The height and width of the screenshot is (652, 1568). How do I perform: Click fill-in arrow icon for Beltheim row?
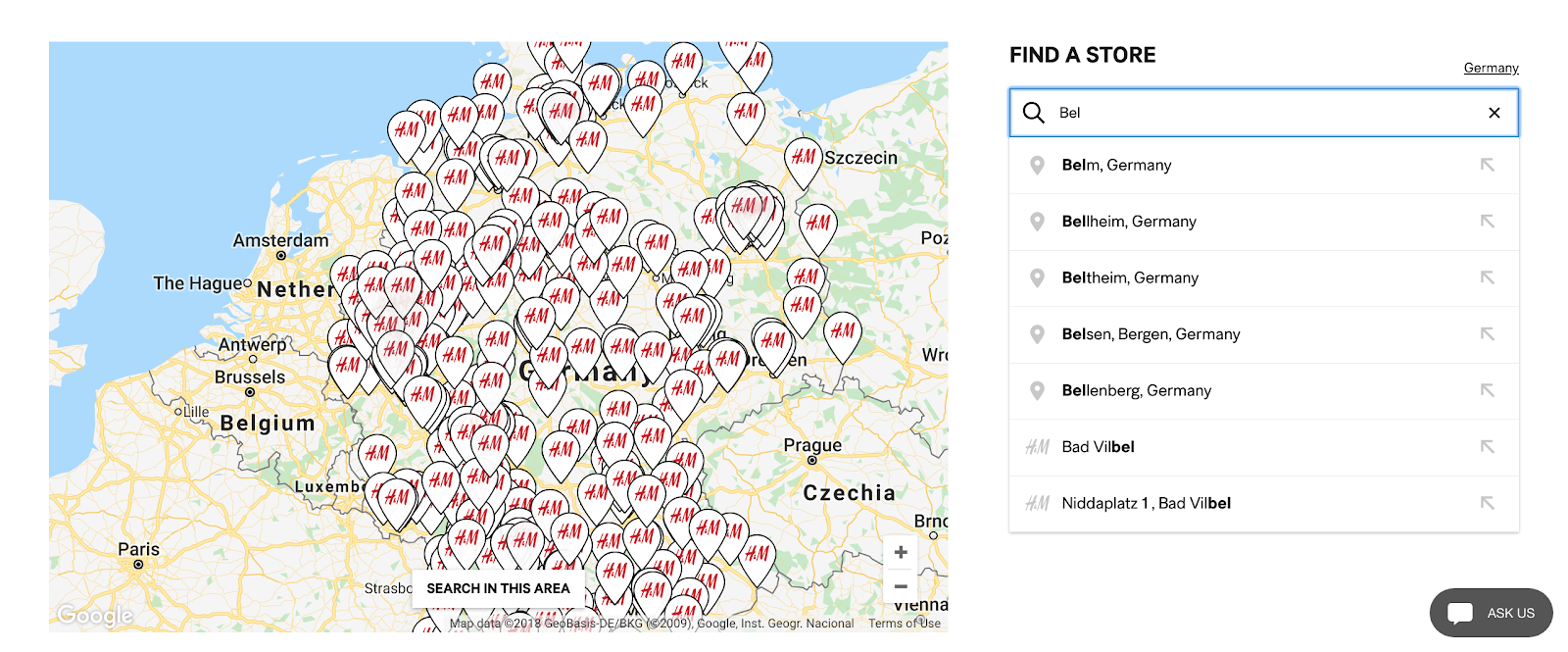(x=1487, y=277)
